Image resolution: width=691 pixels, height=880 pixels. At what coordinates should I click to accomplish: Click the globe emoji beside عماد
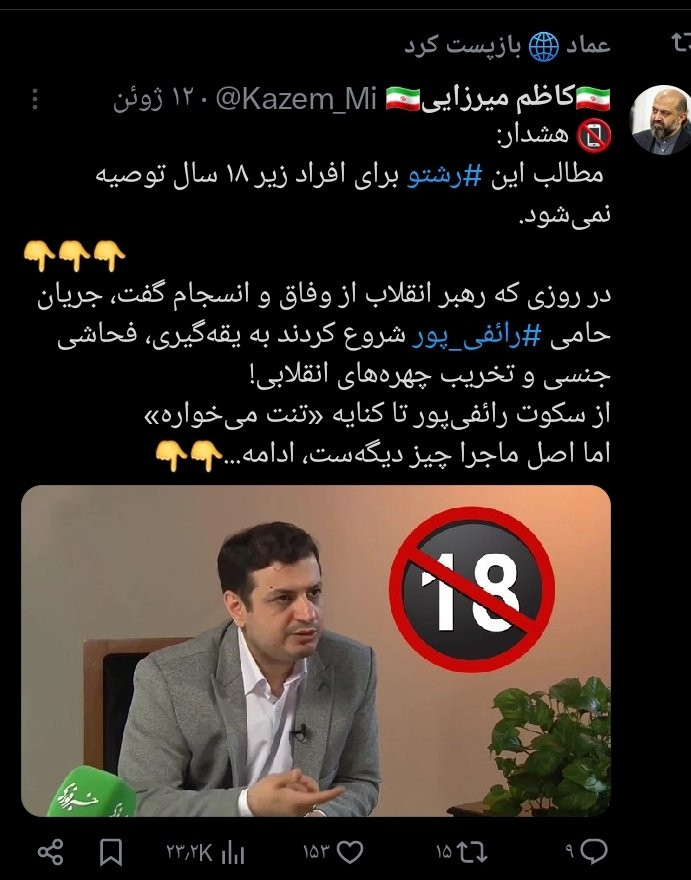click(x=543, y=46)
